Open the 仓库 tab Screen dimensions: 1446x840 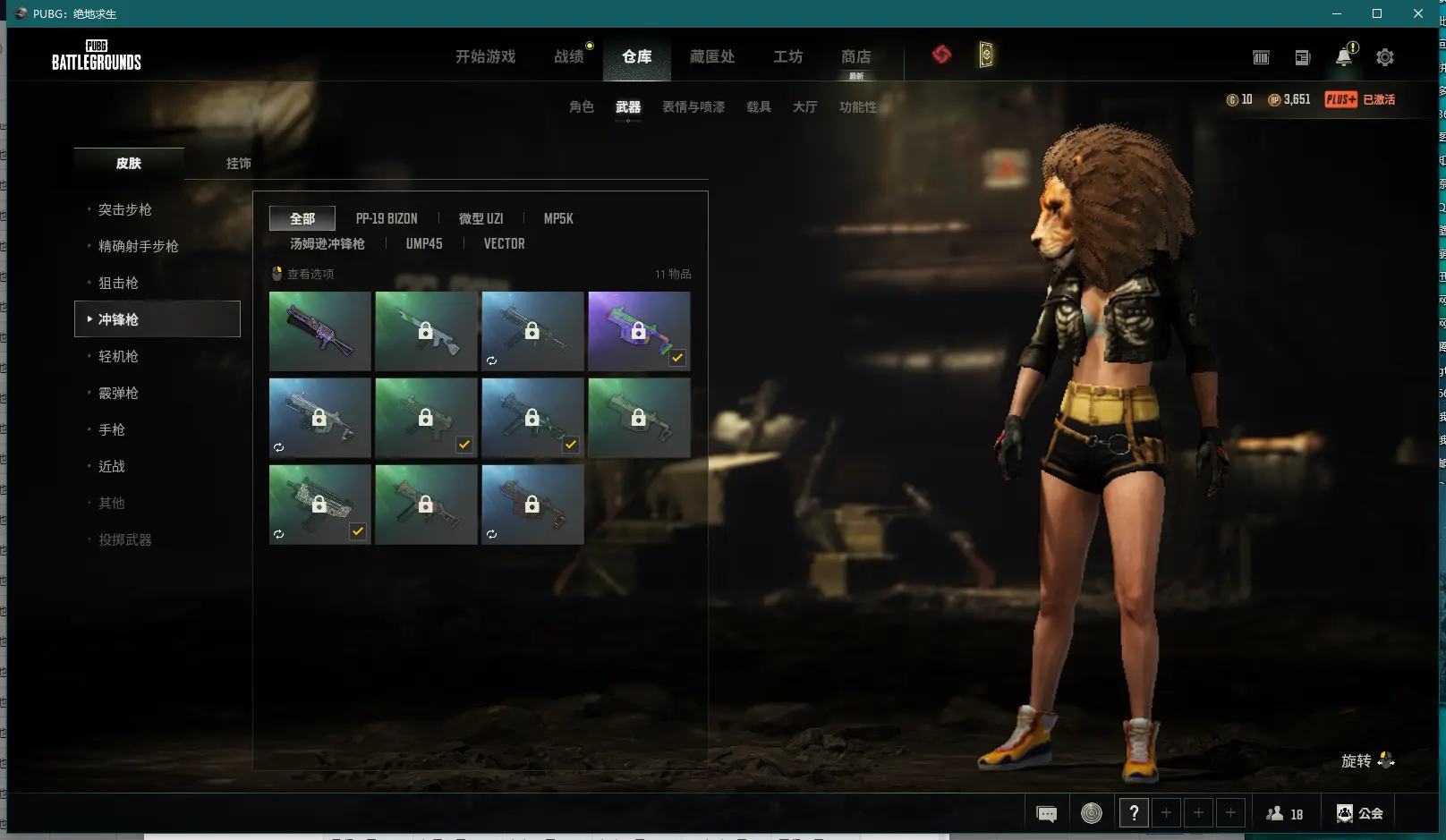point(637,56)
